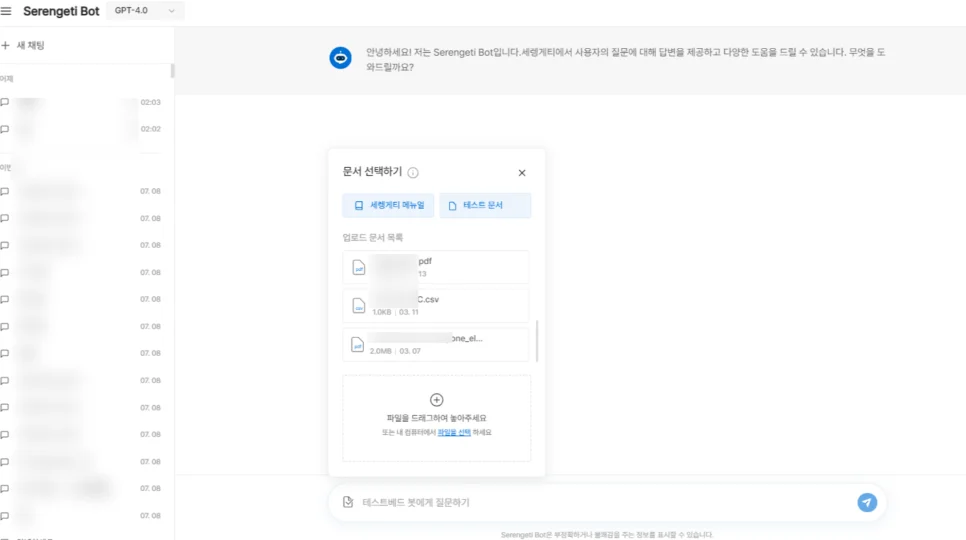Select the uploaded pdf file row

[436, 267]
